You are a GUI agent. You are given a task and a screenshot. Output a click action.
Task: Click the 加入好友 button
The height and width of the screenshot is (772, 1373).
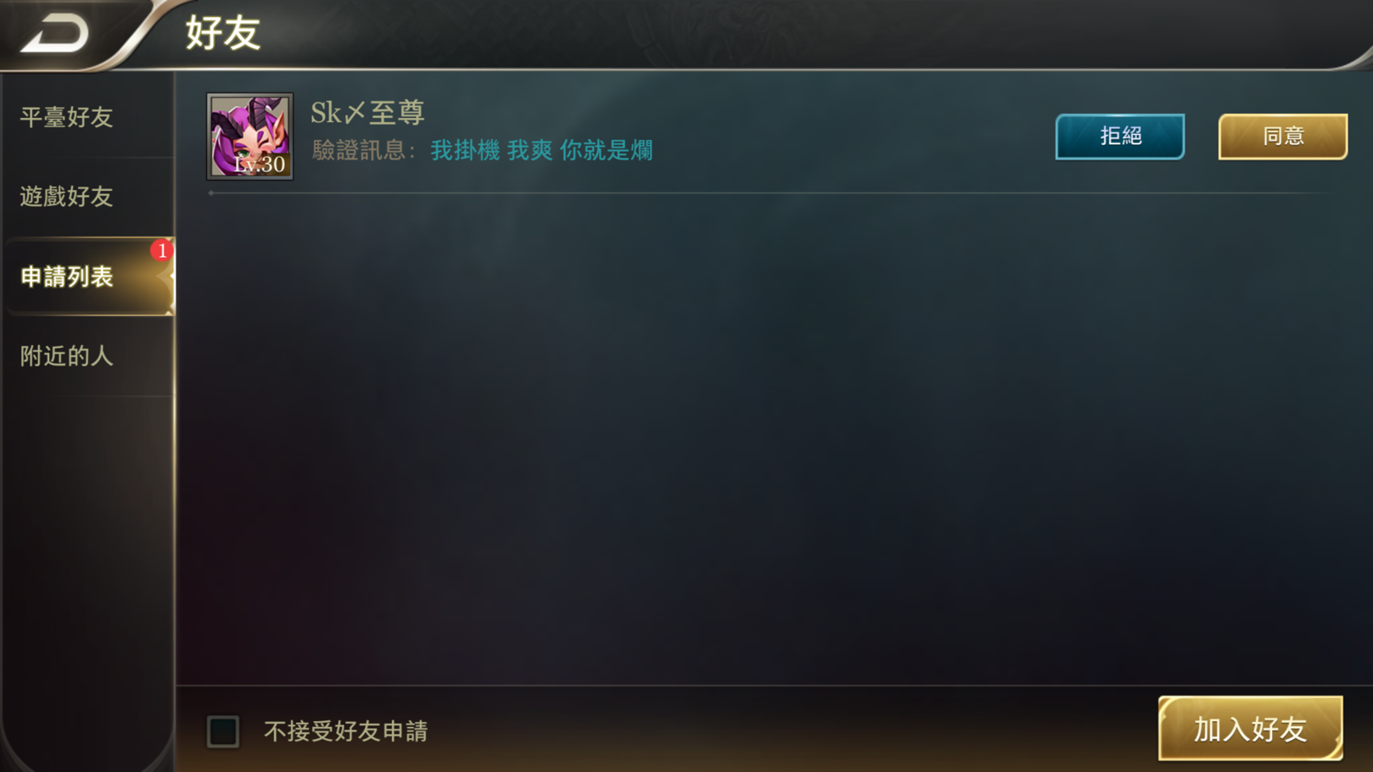(x=1250, y=729)
